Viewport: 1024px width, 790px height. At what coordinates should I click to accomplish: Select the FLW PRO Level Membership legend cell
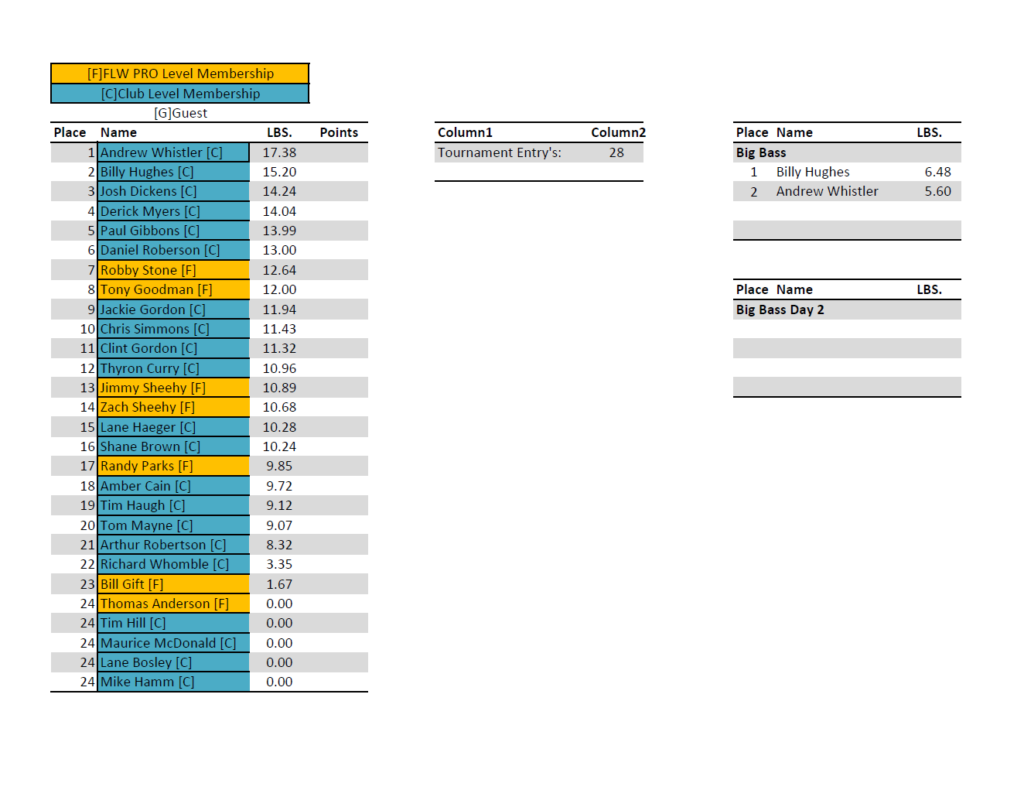[x=180, y=73]
